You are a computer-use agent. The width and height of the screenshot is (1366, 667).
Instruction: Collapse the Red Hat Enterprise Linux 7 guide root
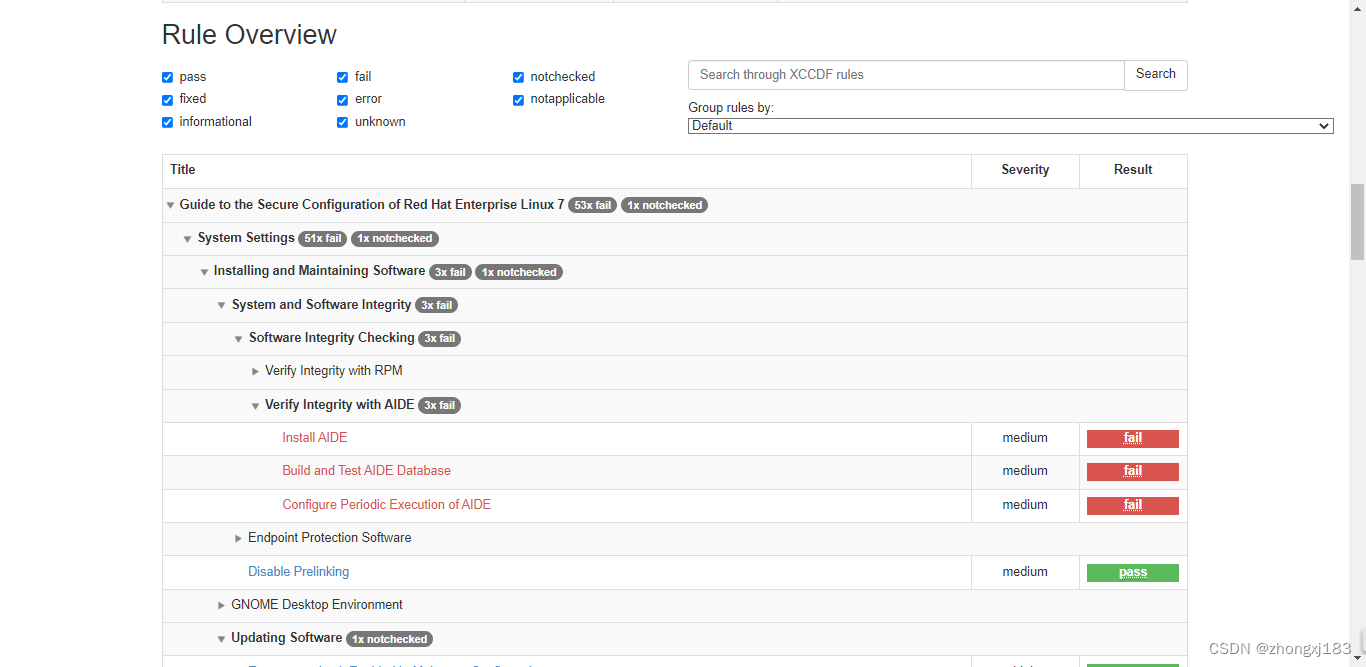click(x=171, y=205)
